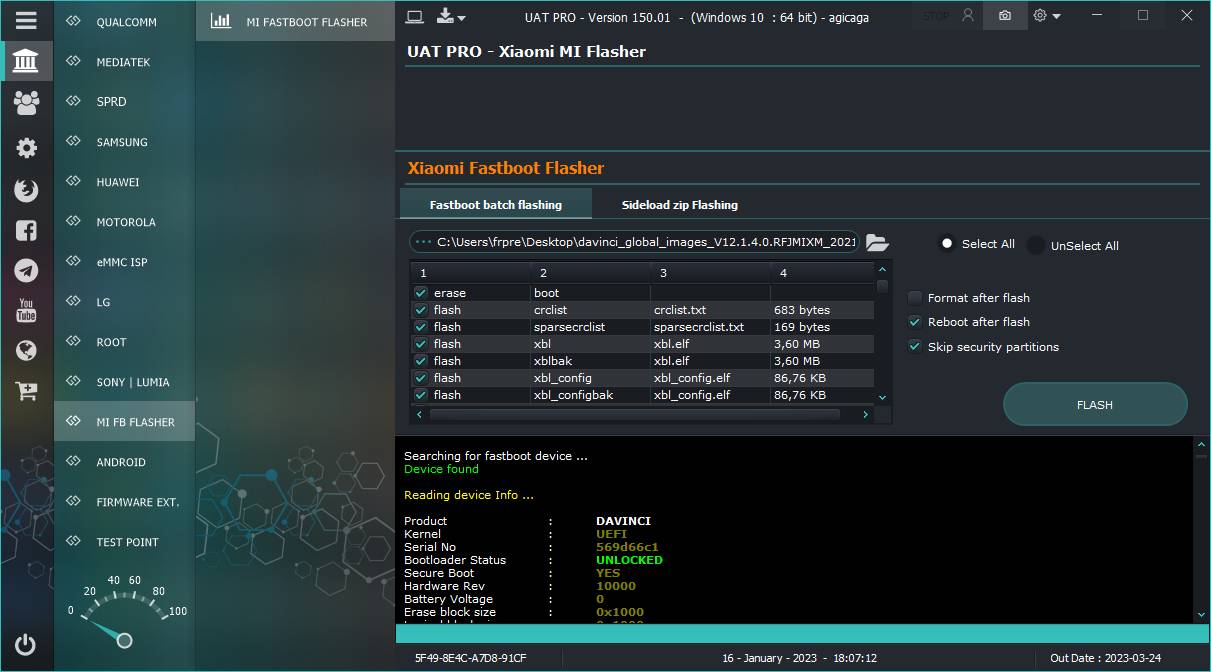Open the SAMSUNG module

[x=125, y=142]
